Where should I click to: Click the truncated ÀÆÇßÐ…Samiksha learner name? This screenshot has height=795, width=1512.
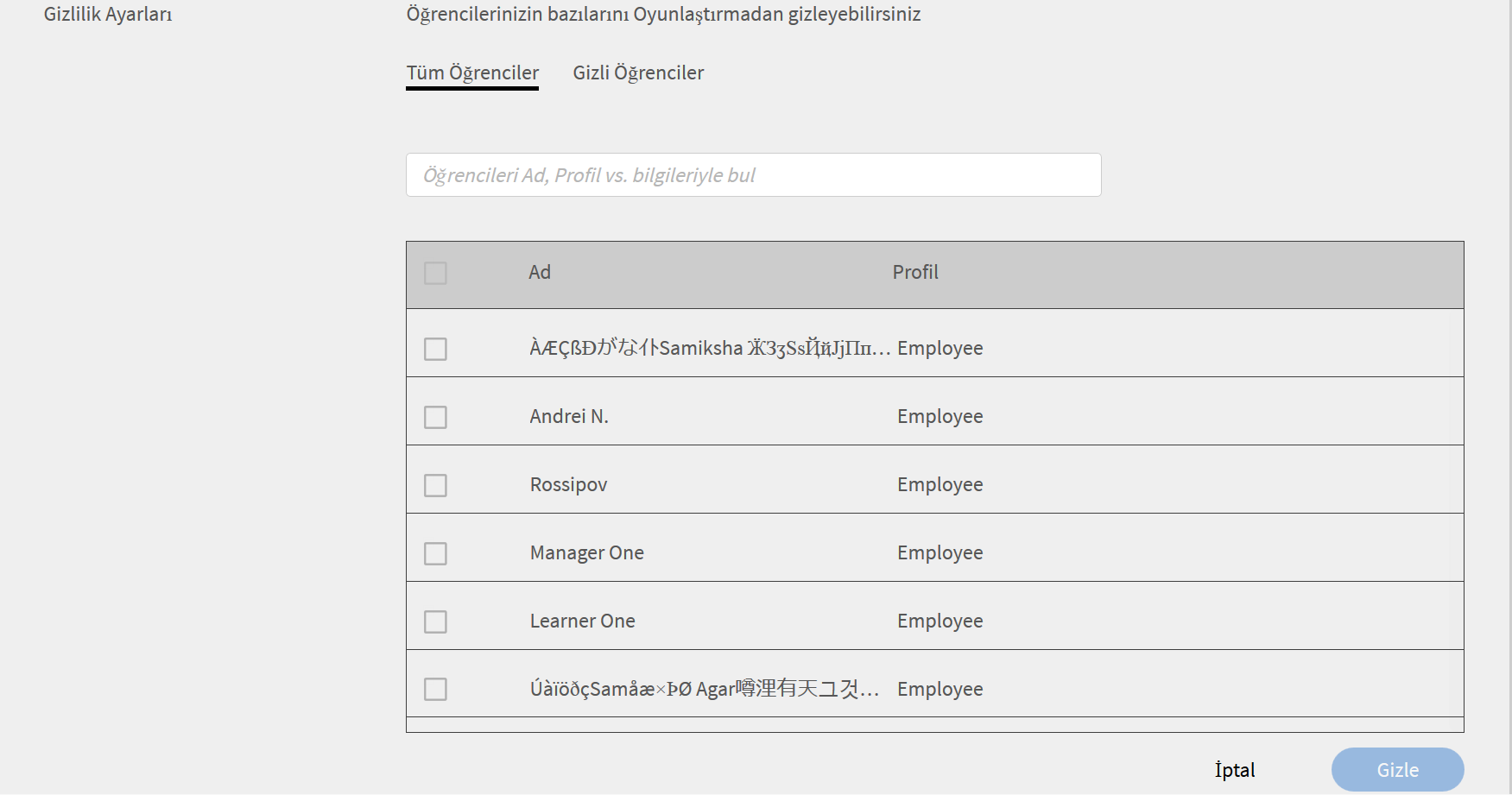pyautogui.click(x=709, y=349)
